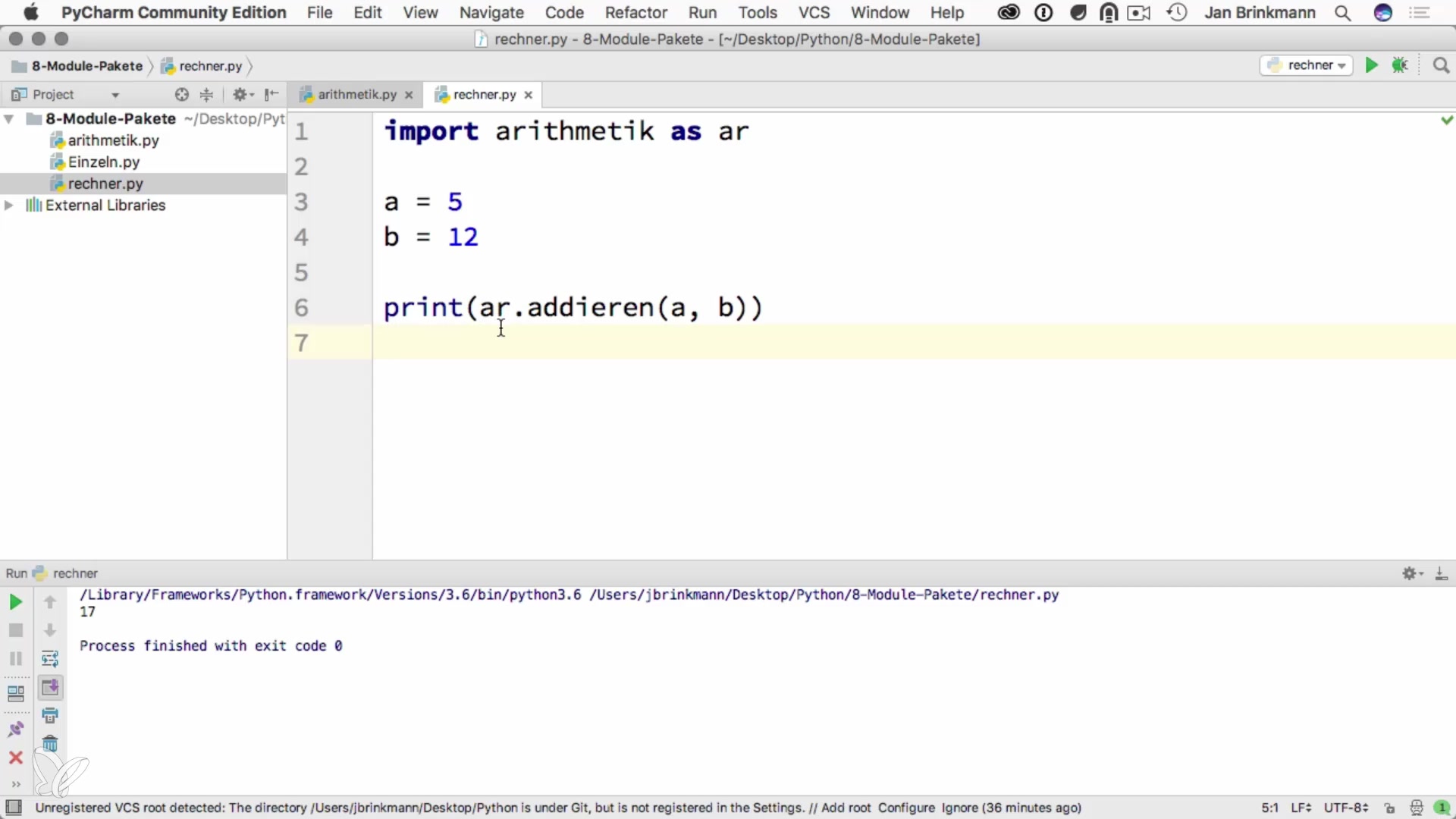Screen dimensions: 1456x819
Task: Open Einzeln.py in the project tree
Action: tap(104, 162)
